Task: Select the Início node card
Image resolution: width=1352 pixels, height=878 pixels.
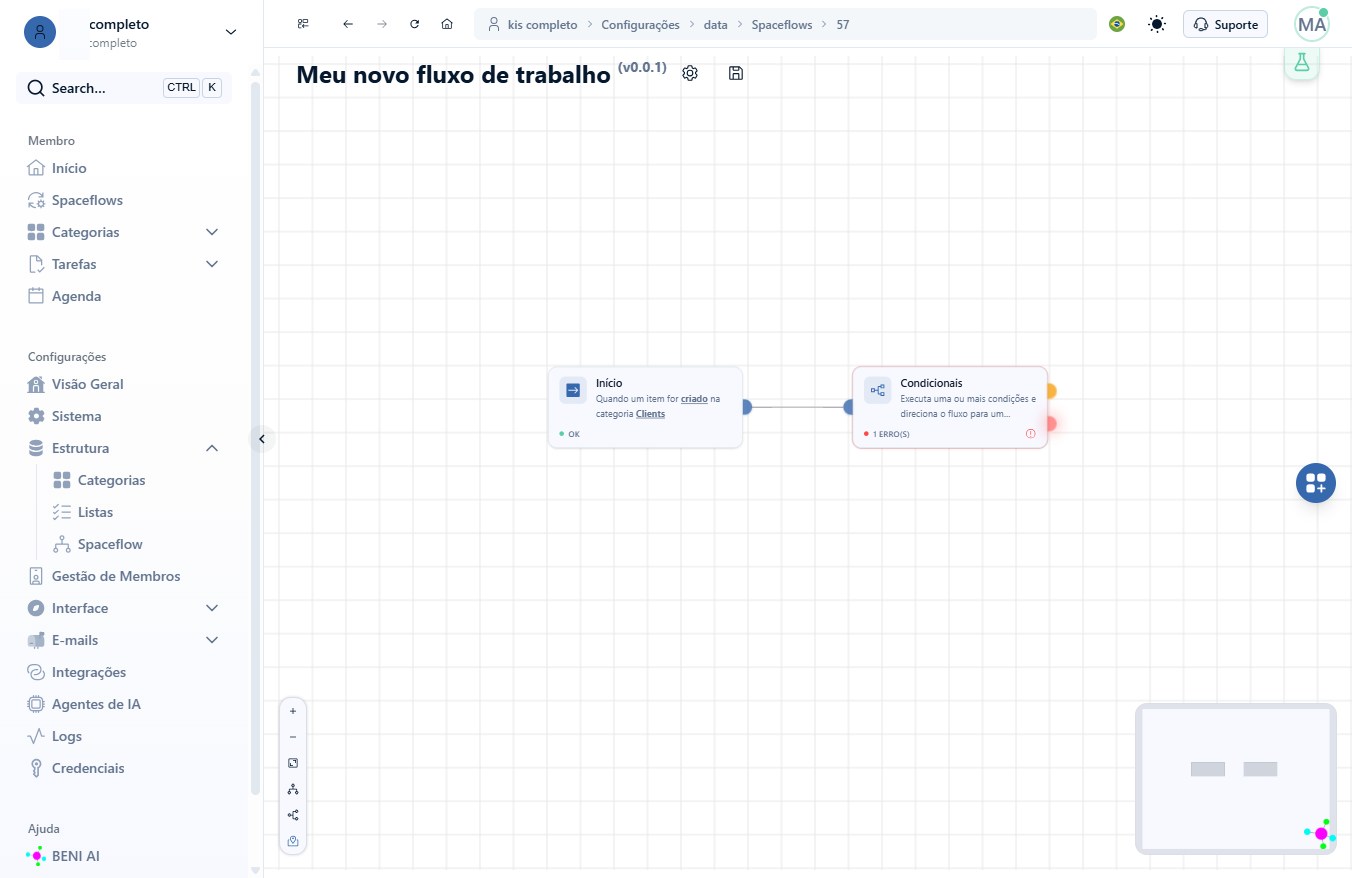Action: pyautogui.click(x=645, y=407)
